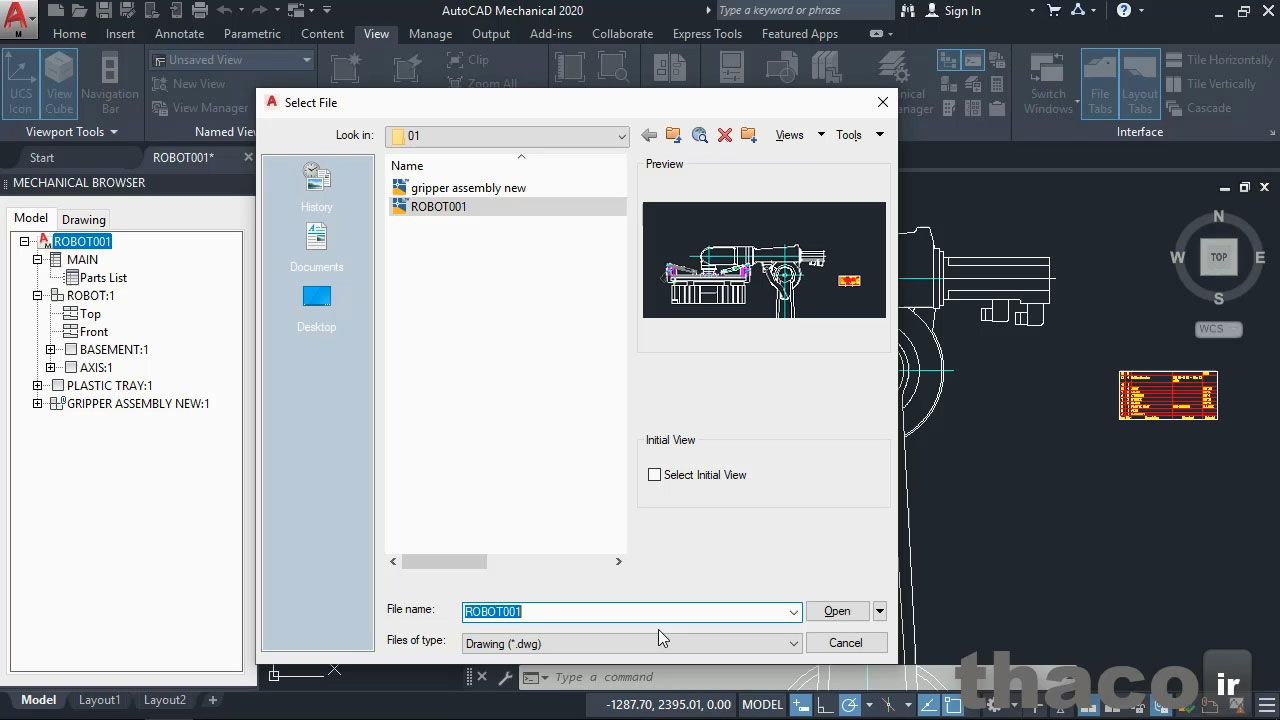Open the Files of type dropdown

point(632,644)
